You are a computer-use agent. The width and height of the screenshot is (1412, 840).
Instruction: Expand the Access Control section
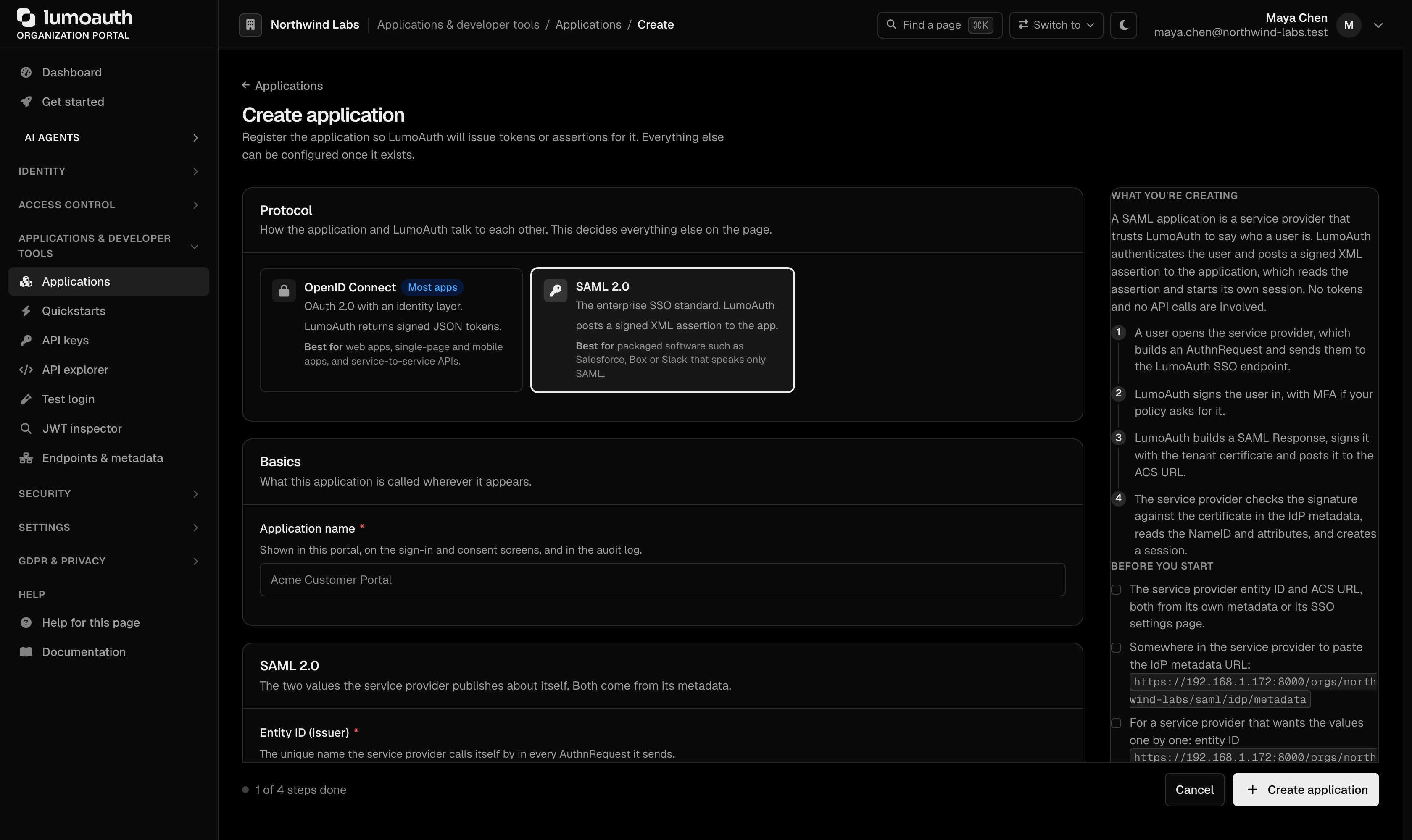tap(109, 205)
